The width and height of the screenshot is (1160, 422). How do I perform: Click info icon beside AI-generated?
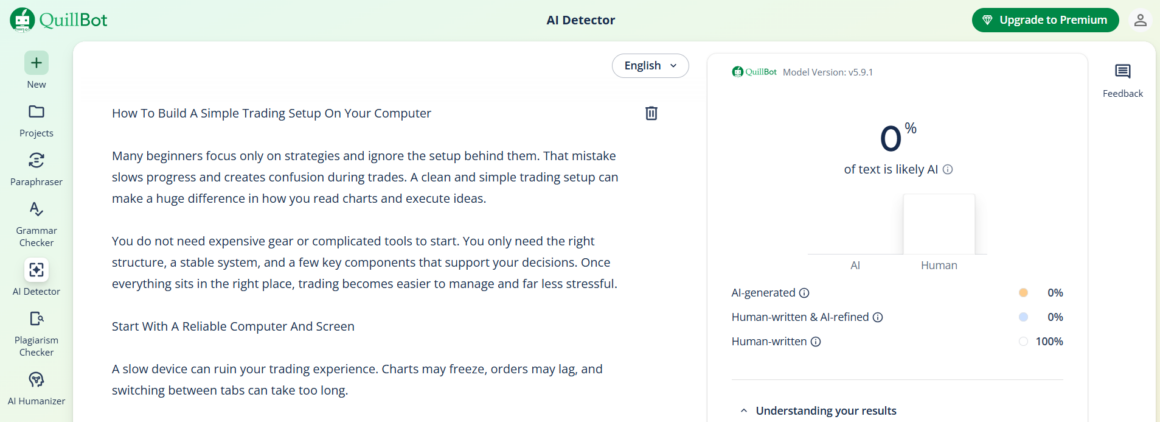[x=804, y=293]
